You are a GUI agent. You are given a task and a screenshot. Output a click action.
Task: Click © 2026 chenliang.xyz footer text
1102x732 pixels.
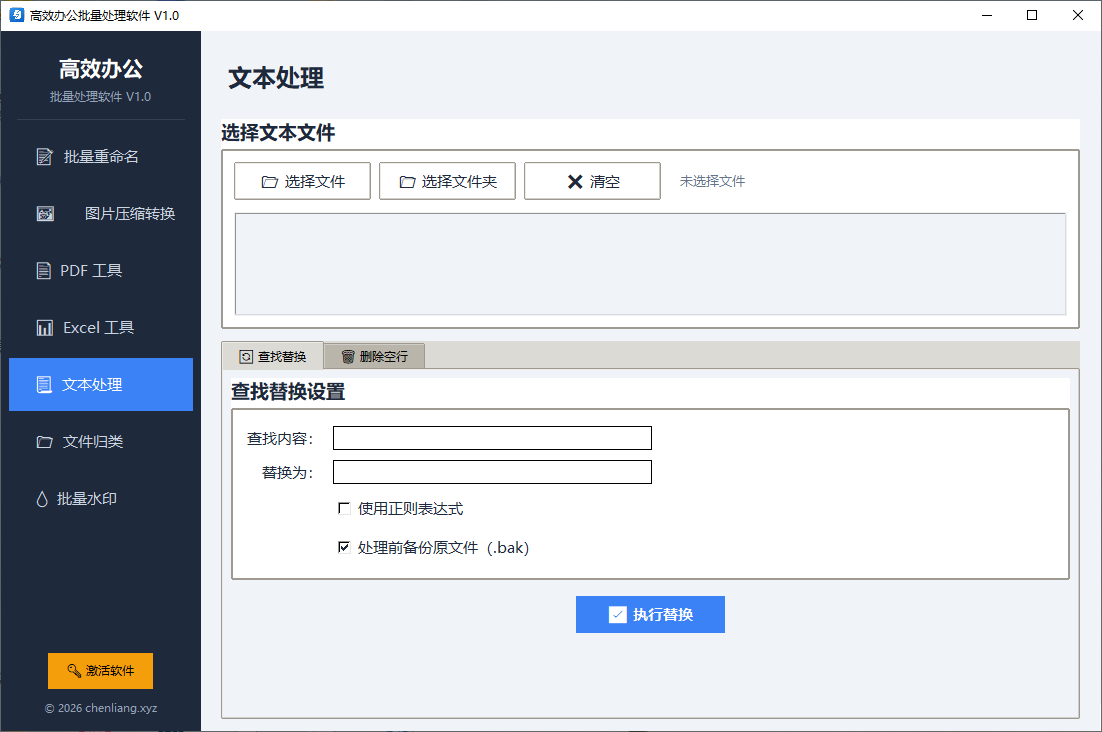click(x=101, y=708)
